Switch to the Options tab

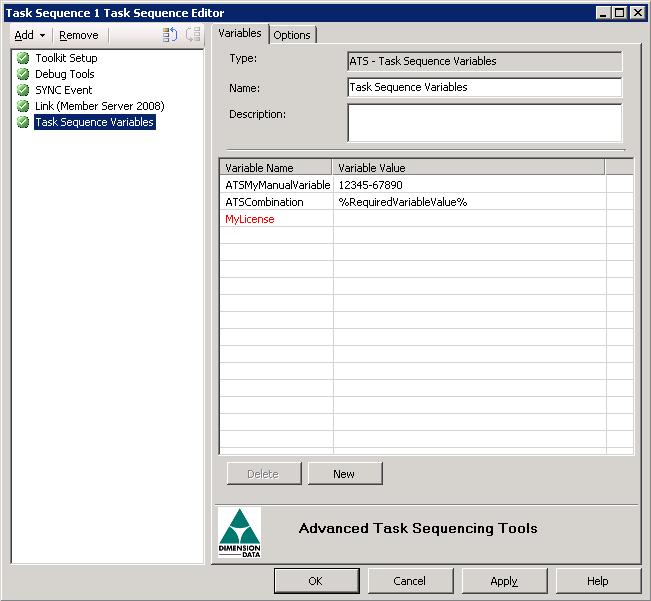click(292, 35)
